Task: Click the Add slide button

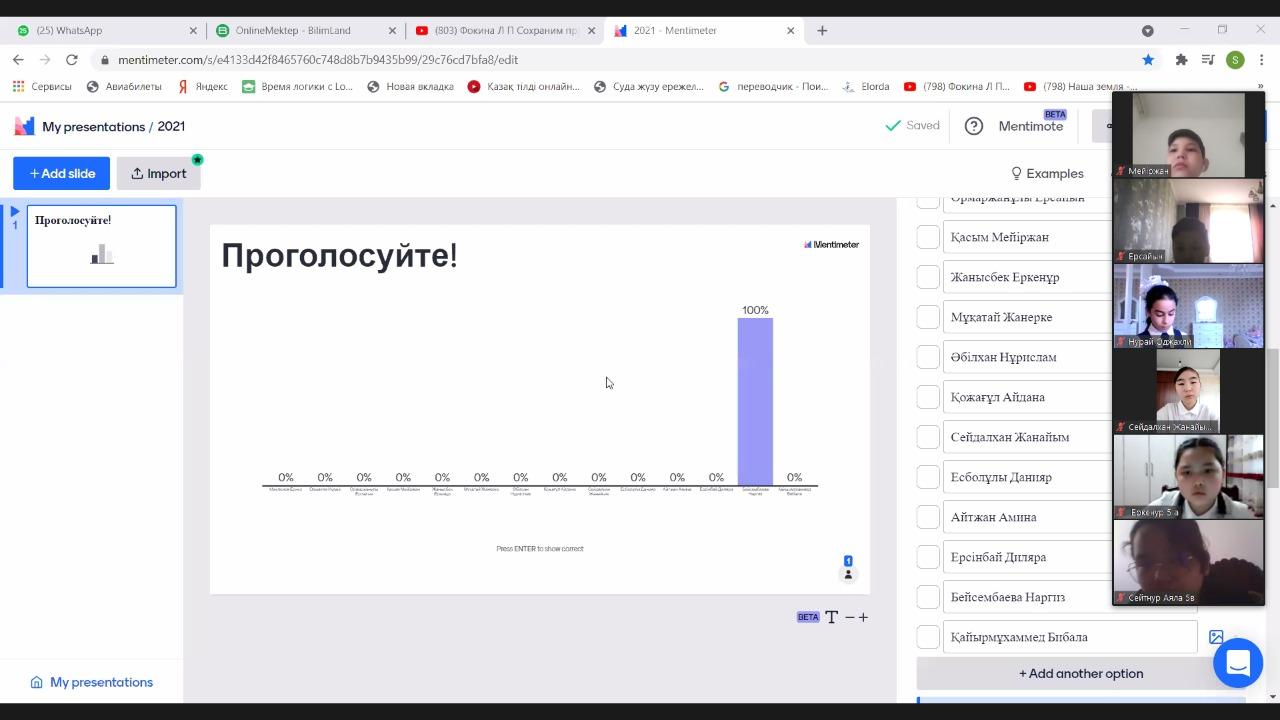Action: point(61,173)
